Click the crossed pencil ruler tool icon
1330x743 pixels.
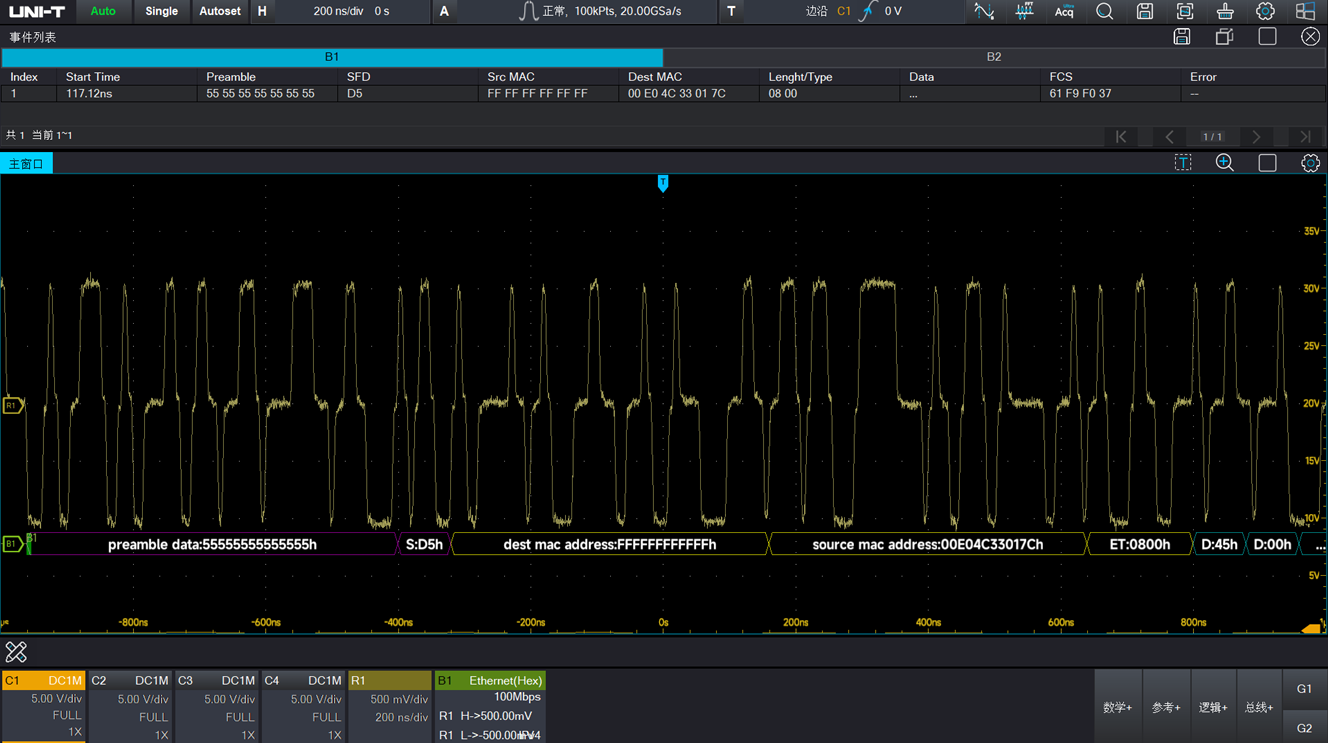pyautogui.click(x=16, y=653)
